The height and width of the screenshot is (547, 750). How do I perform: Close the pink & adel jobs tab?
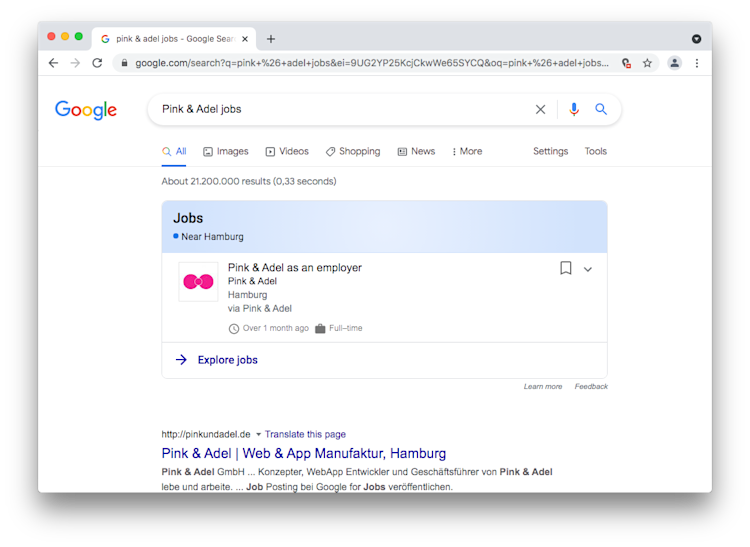(x=245, y=39)
